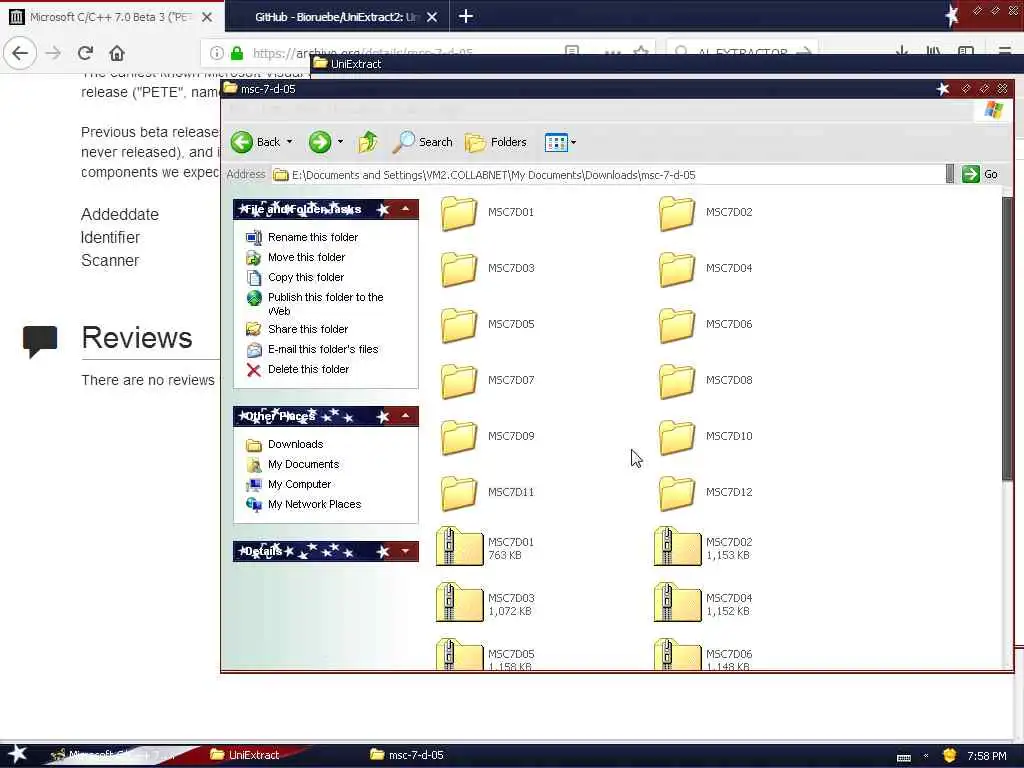Click the site info icon in URL bar
Screen dimensions: 1024x768
[x=217, y=53]
